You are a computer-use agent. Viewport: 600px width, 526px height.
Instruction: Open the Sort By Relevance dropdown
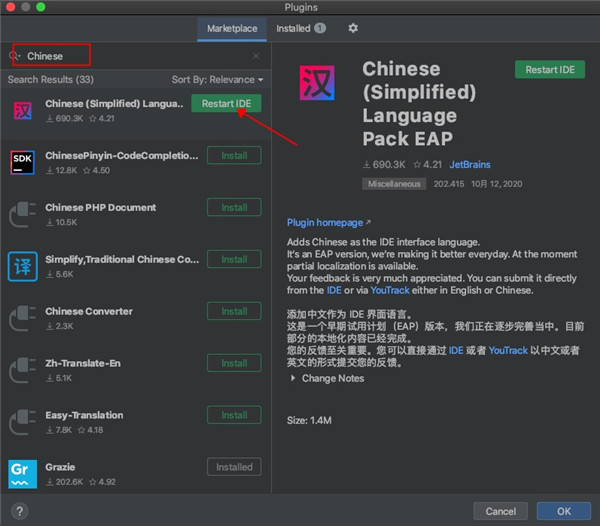[x=217, y=80]
